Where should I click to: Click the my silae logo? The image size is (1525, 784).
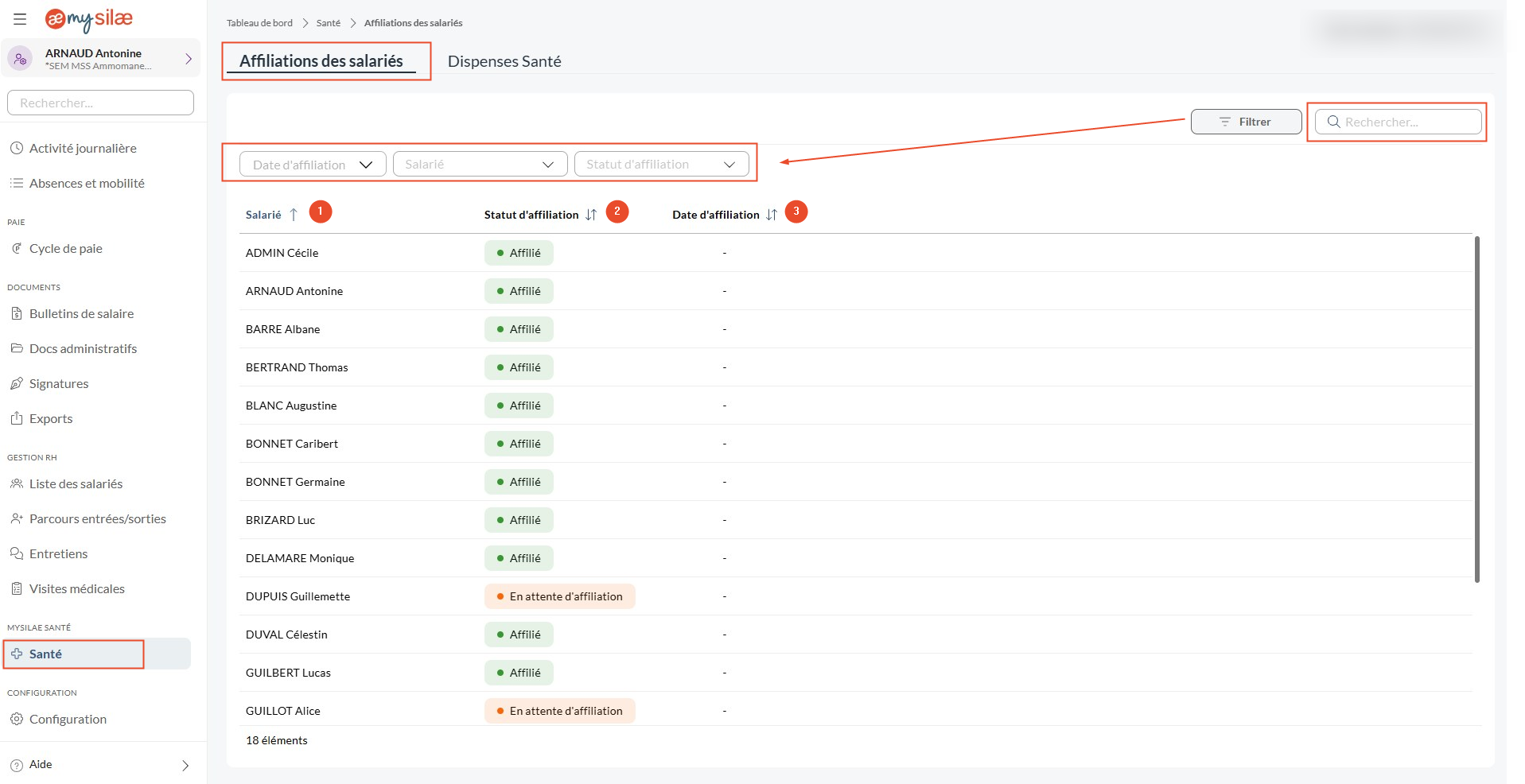tap(89, 19)
